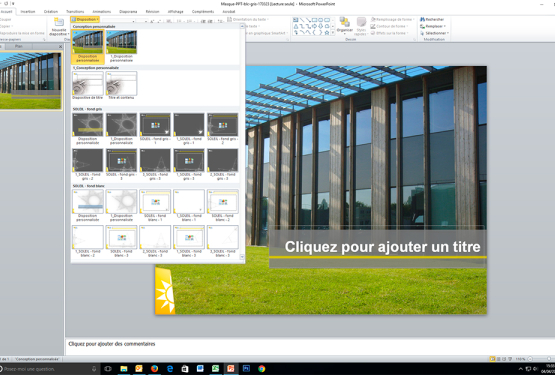Open PowerPoint from the Windows taskbar
Image resolution: width=555 pixels, height=375 pixels.
231,369
